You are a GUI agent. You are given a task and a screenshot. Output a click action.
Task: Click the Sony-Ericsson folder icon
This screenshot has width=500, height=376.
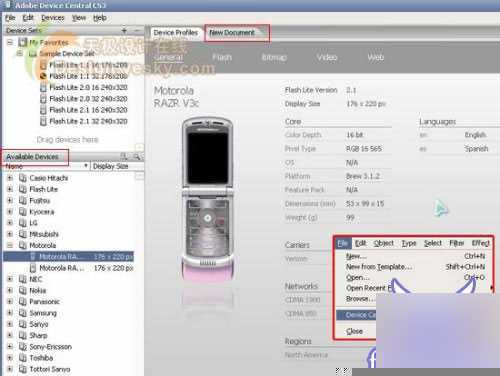pos(23,347)
